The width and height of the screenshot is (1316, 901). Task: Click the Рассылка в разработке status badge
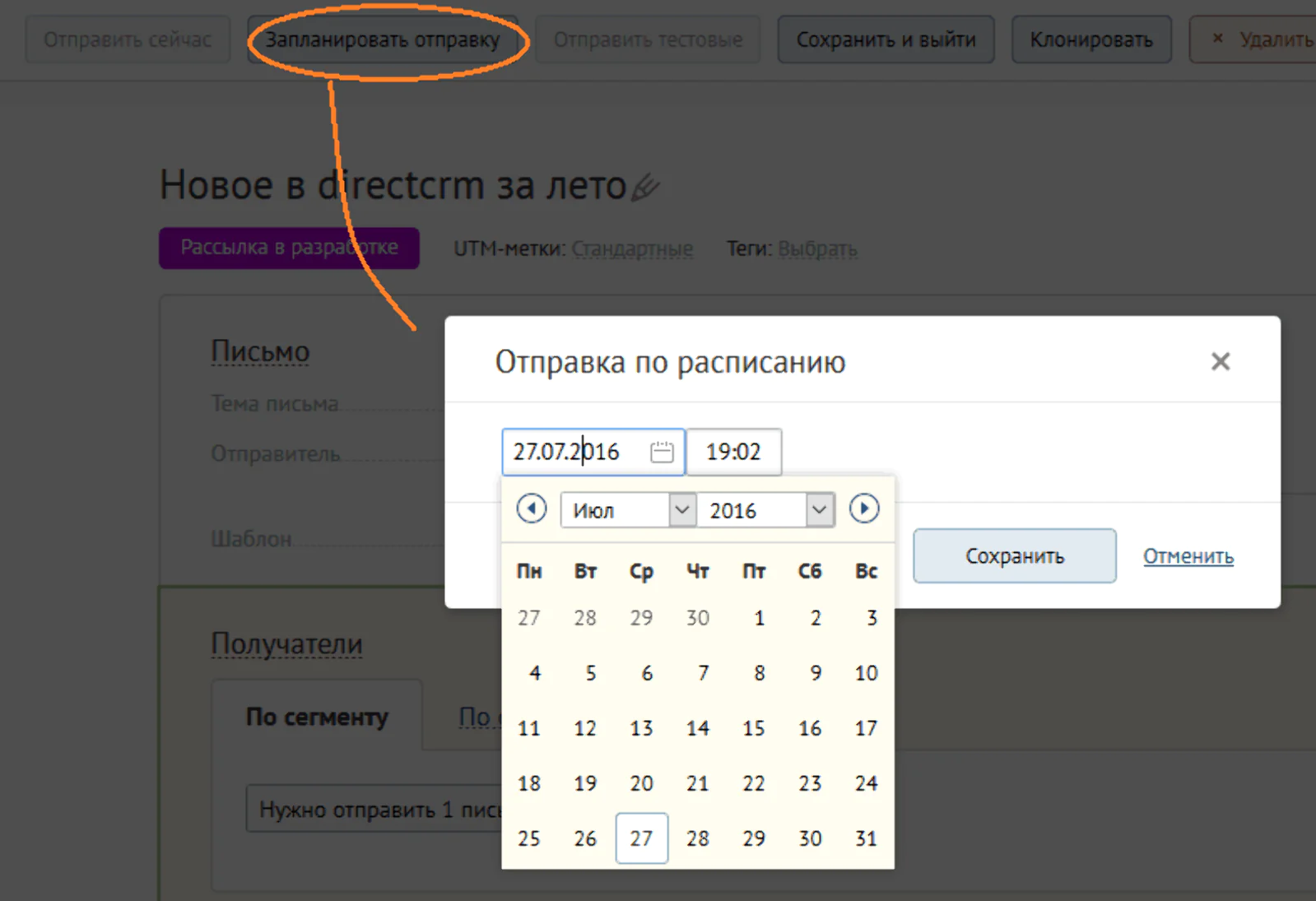tap(289, 248)
